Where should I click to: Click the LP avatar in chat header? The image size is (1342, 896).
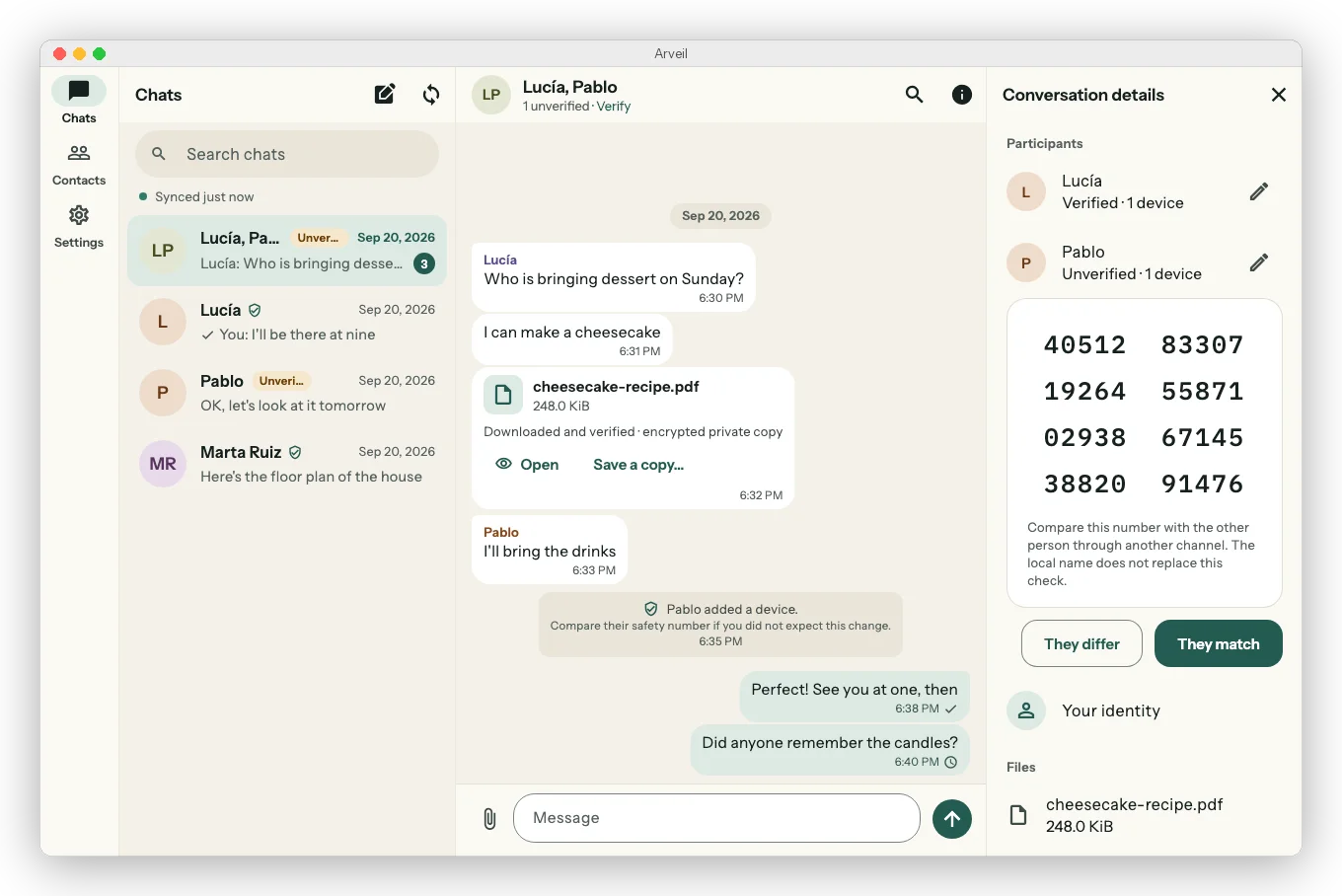pos(491,95)
